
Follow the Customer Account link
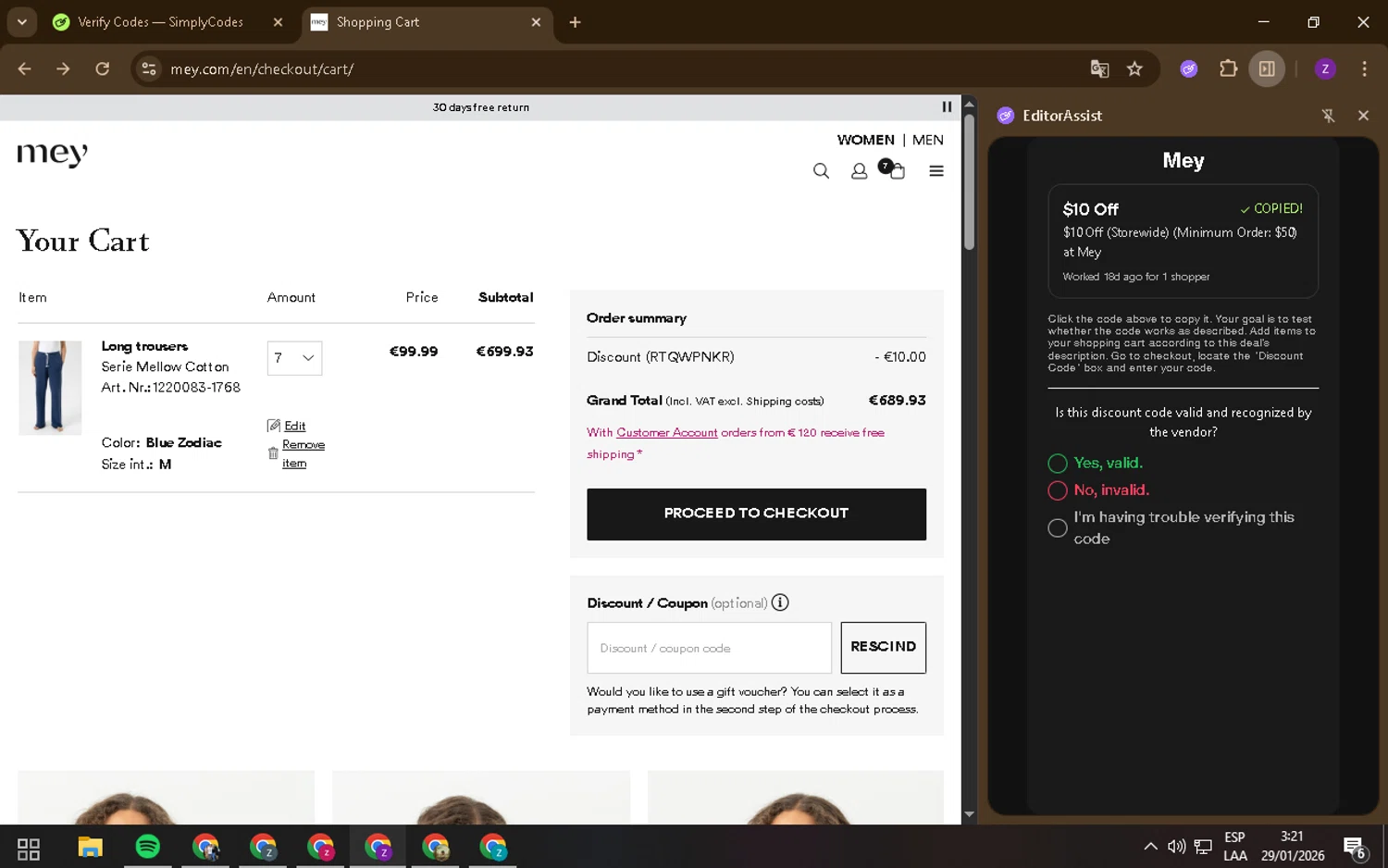[x=667, y=432]
